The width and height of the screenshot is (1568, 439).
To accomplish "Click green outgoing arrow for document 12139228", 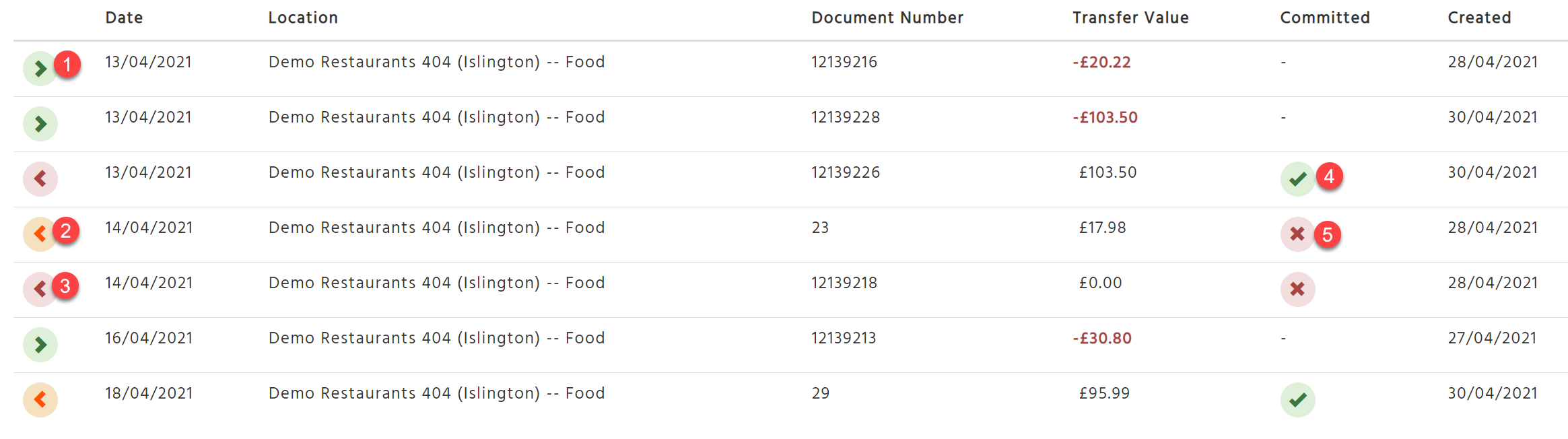I will (40, 124).
